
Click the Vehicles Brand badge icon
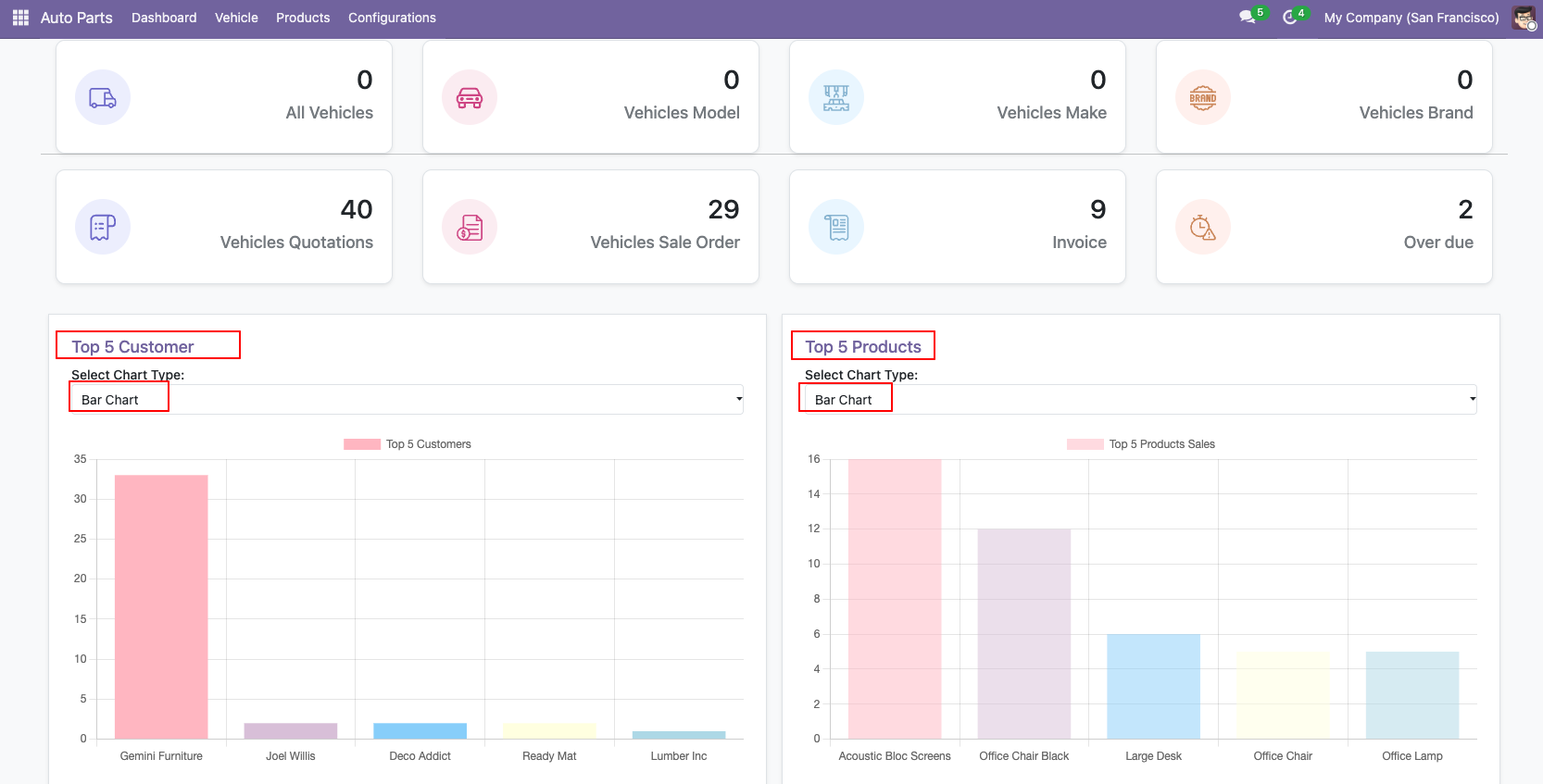tap(1203, 98)
